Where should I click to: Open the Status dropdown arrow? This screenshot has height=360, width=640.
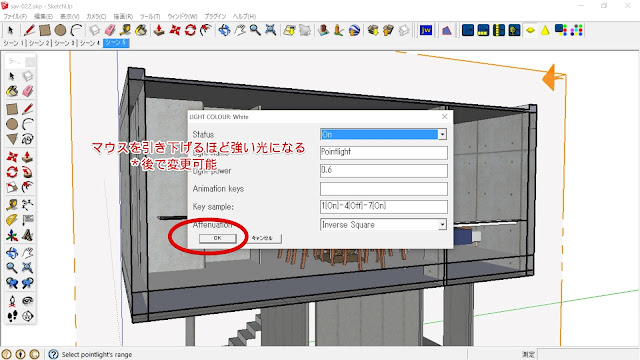pyautogui.click(x=442, y=134)
